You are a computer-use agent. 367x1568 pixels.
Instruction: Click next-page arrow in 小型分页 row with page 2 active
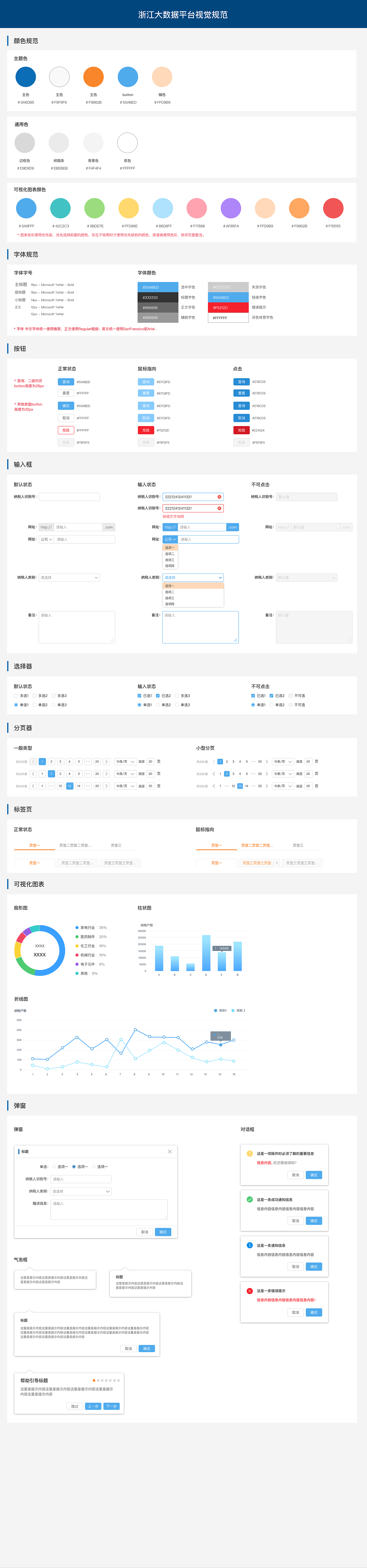(266, 774)
